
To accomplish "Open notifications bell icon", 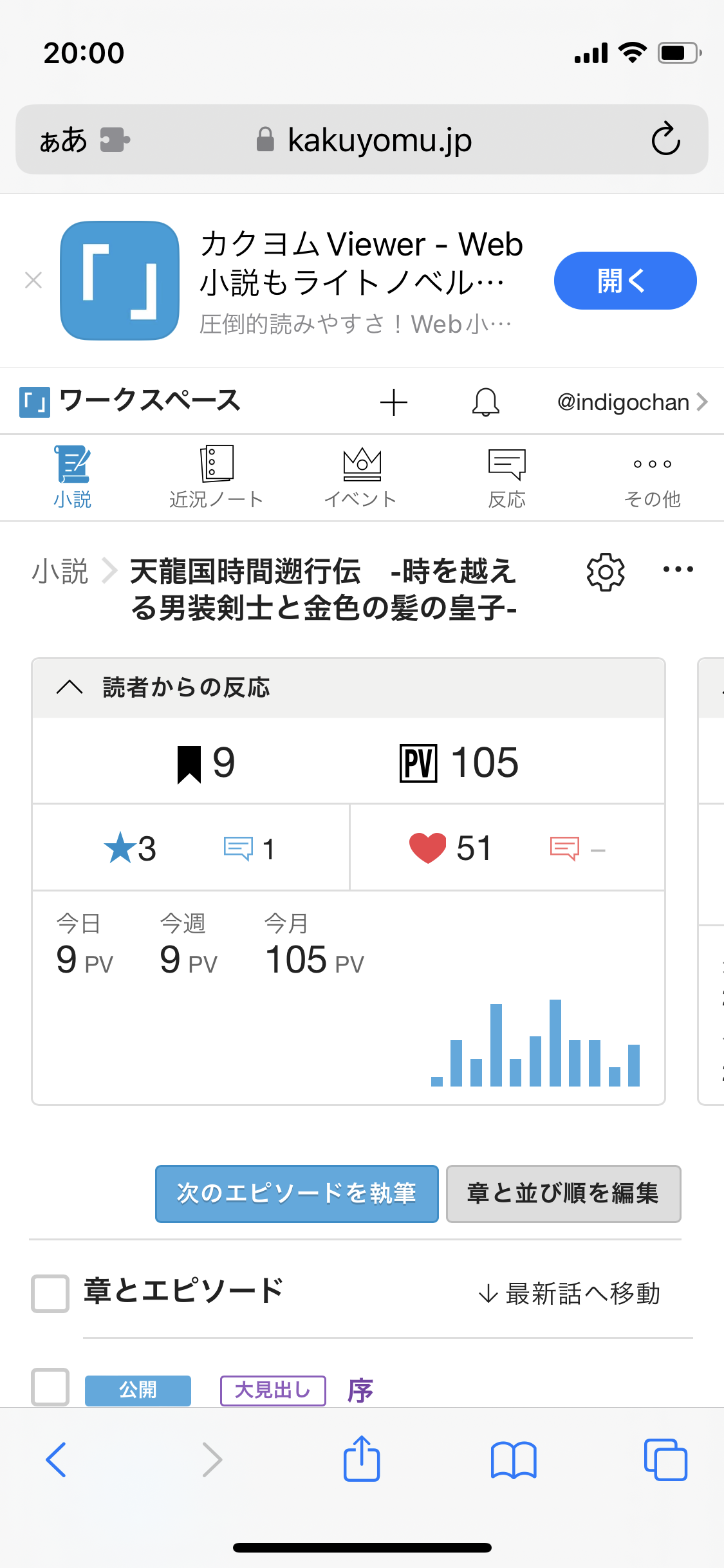I will 485,402.
